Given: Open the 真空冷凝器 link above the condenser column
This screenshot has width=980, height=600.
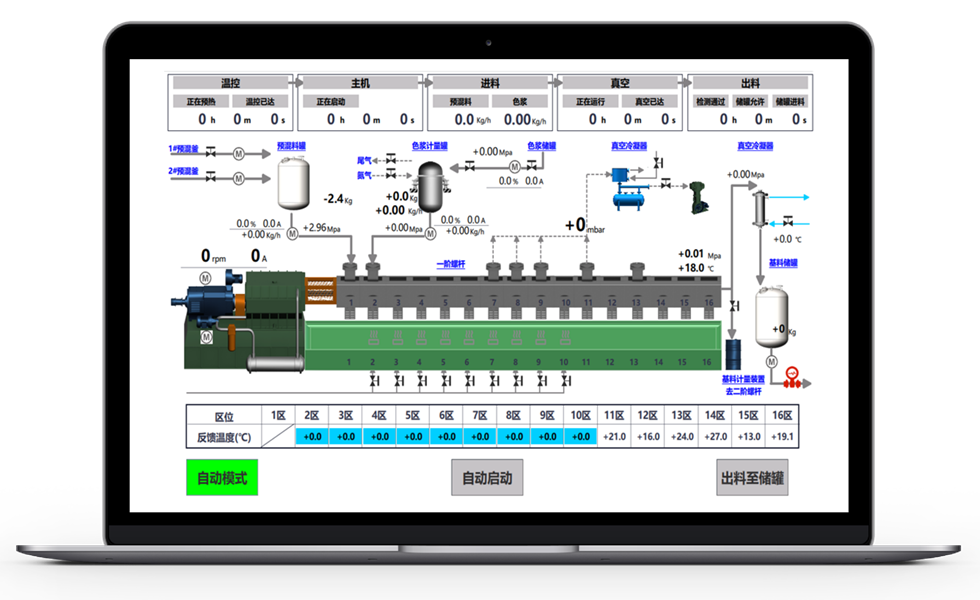Looking at the screenshot, I should coord(755,146).
